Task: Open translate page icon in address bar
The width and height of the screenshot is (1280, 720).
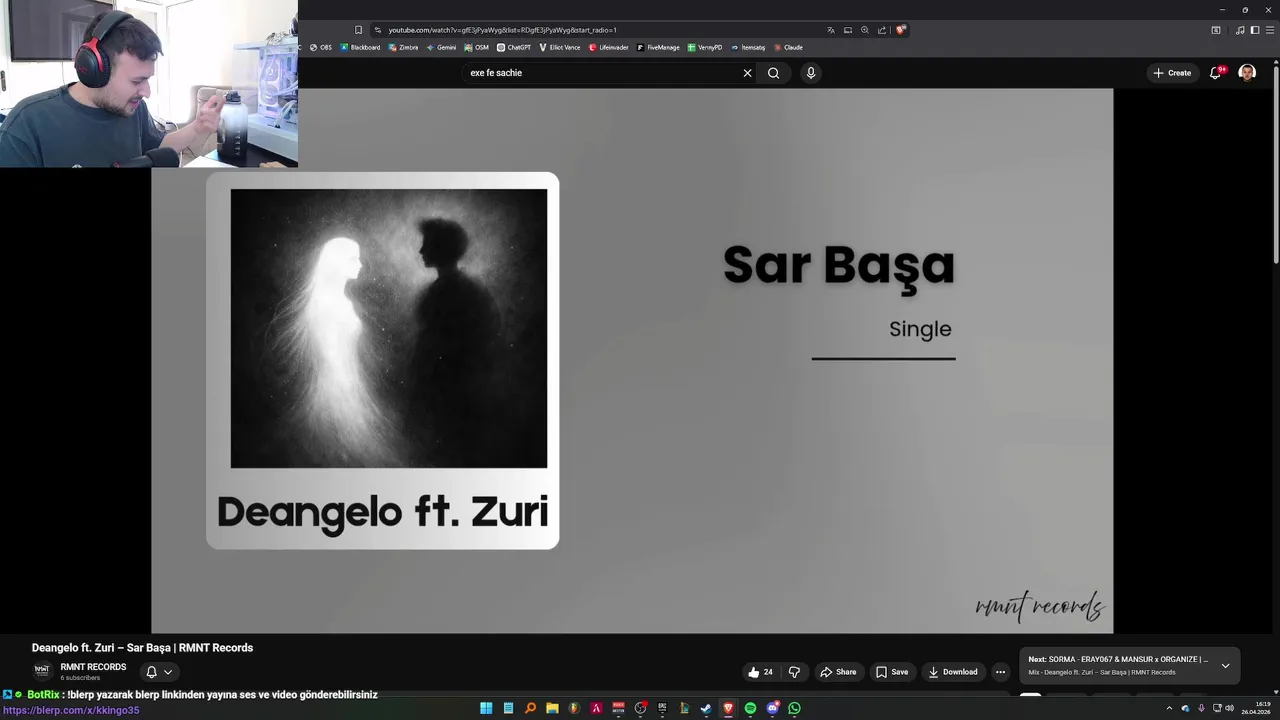Action: [831, 30]
